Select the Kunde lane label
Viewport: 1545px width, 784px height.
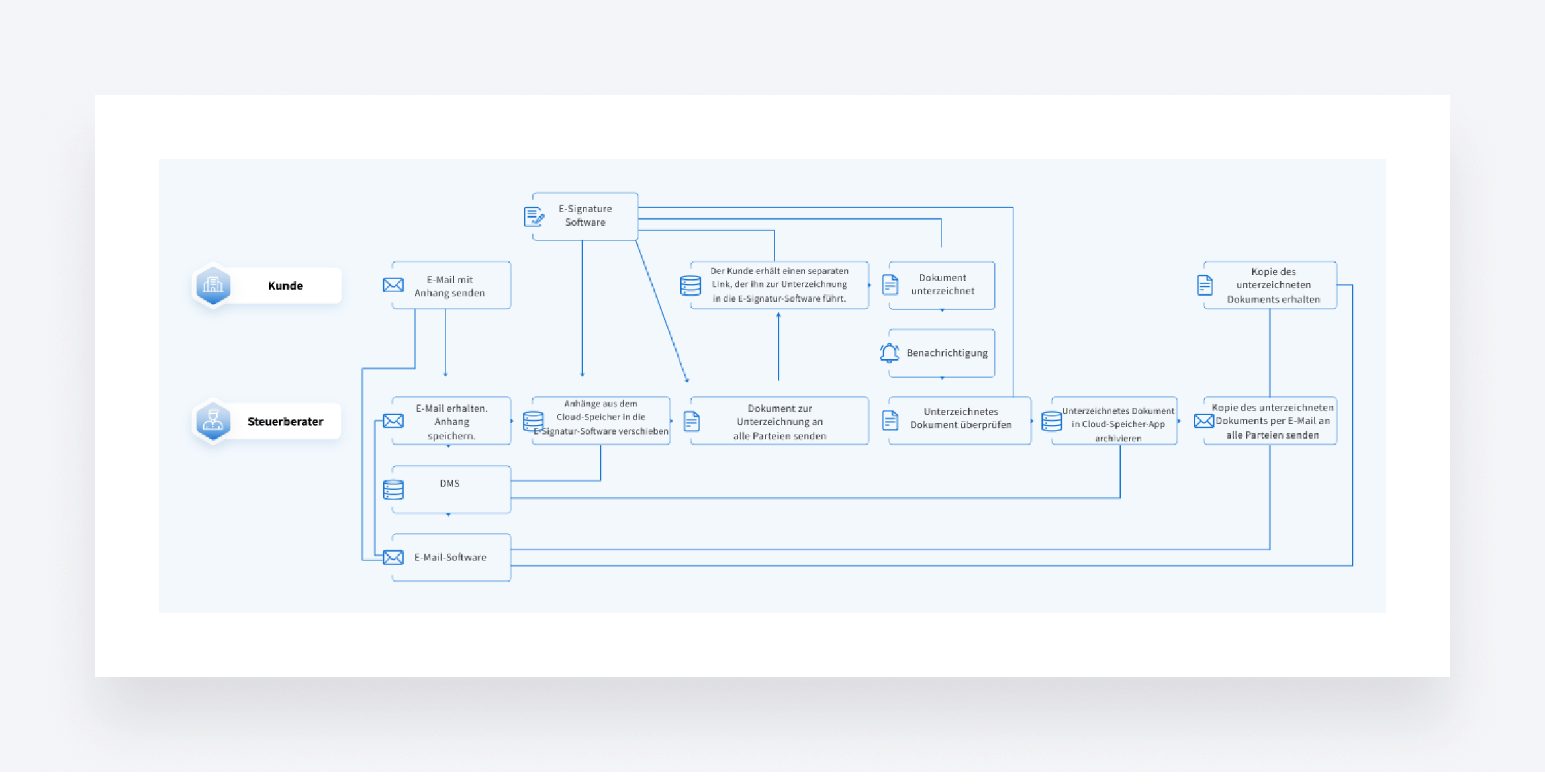click(x=285, y=286)
